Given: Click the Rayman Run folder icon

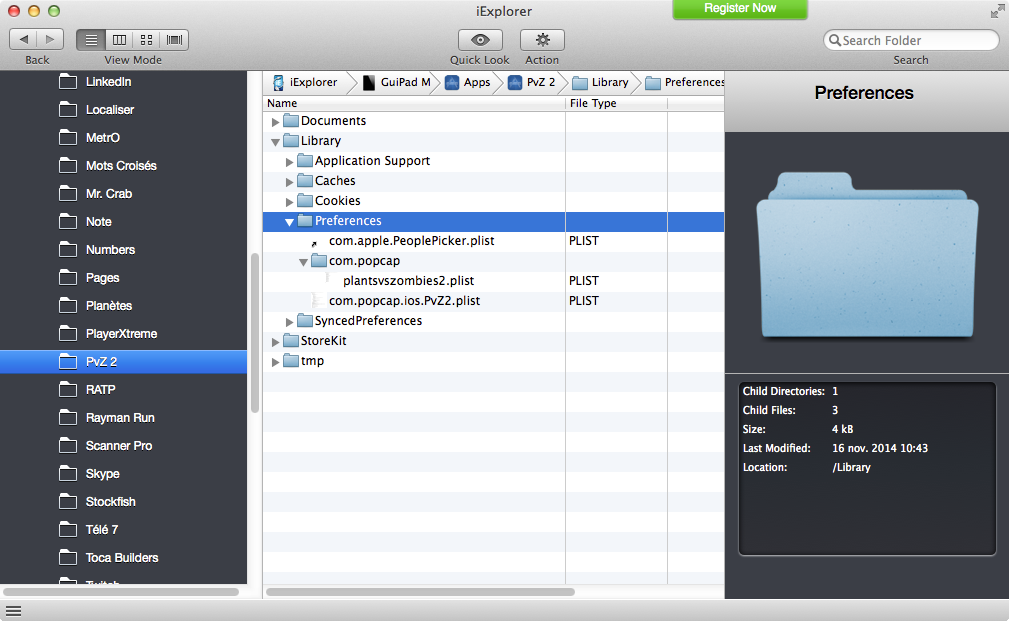Looking at the screenshot, I should (68, 418).
